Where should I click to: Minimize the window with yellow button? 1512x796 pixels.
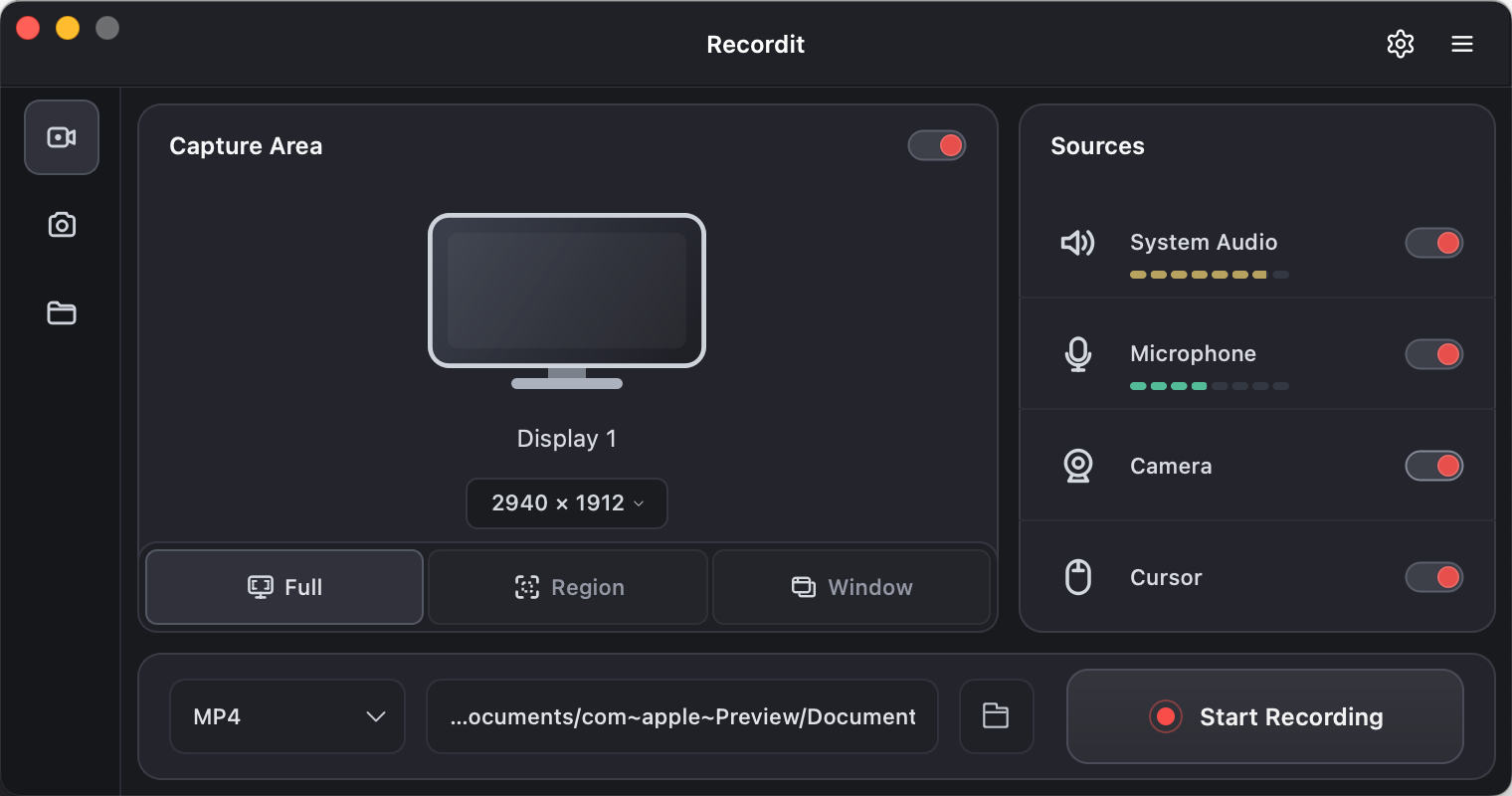(x=68, y=28)
